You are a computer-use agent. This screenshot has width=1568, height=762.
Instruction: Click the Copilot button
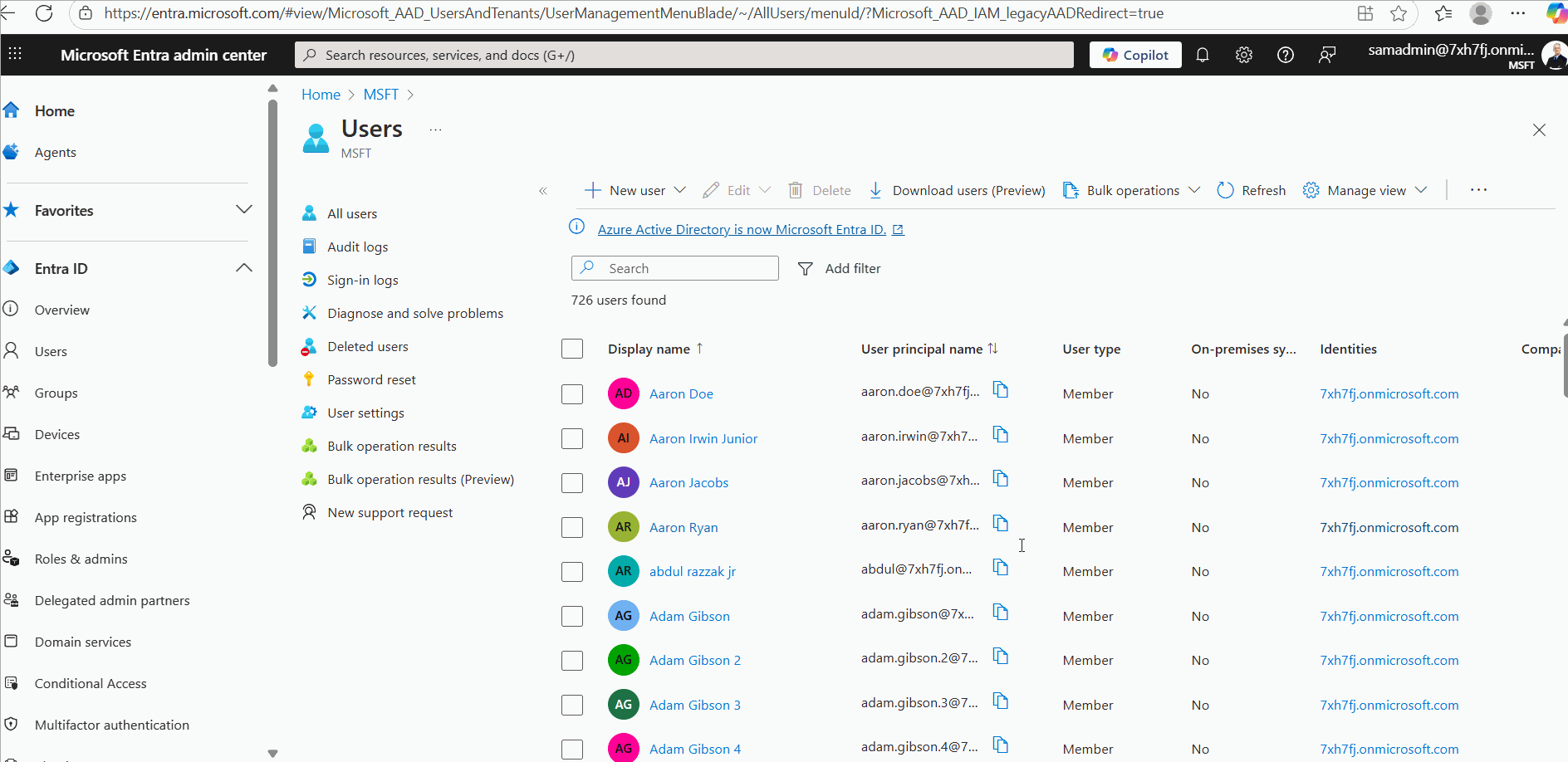1134,55
